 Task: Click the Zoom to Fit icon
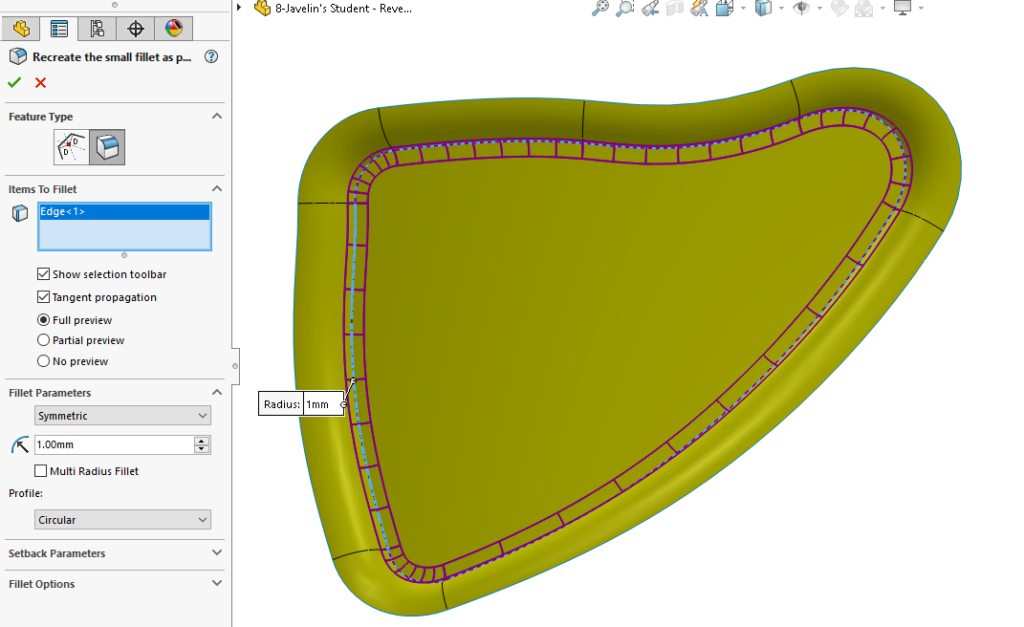click(600, 8)
